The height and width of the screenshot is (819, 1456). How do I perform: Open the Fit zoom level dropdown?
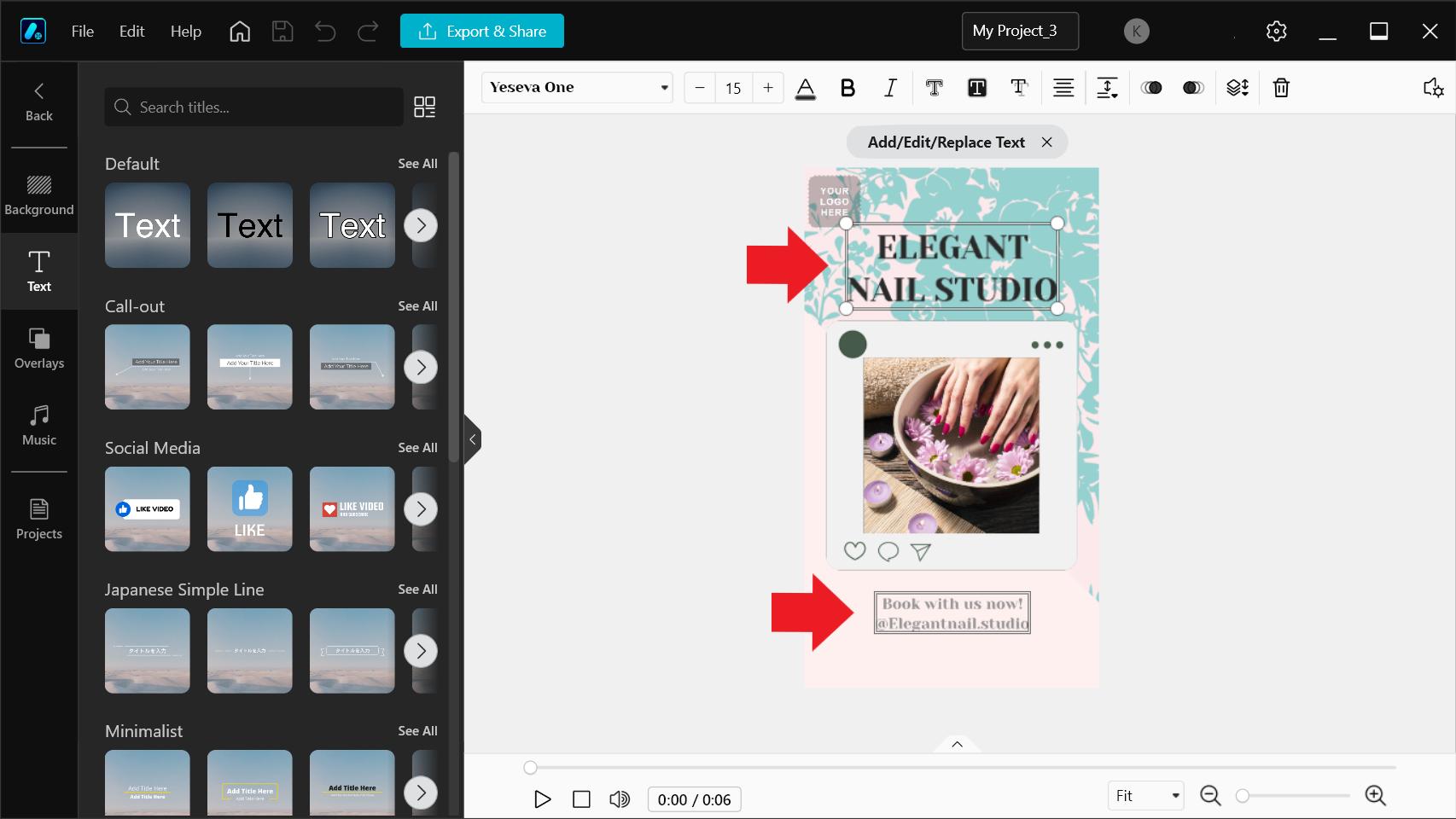[x=1144, y=795]
